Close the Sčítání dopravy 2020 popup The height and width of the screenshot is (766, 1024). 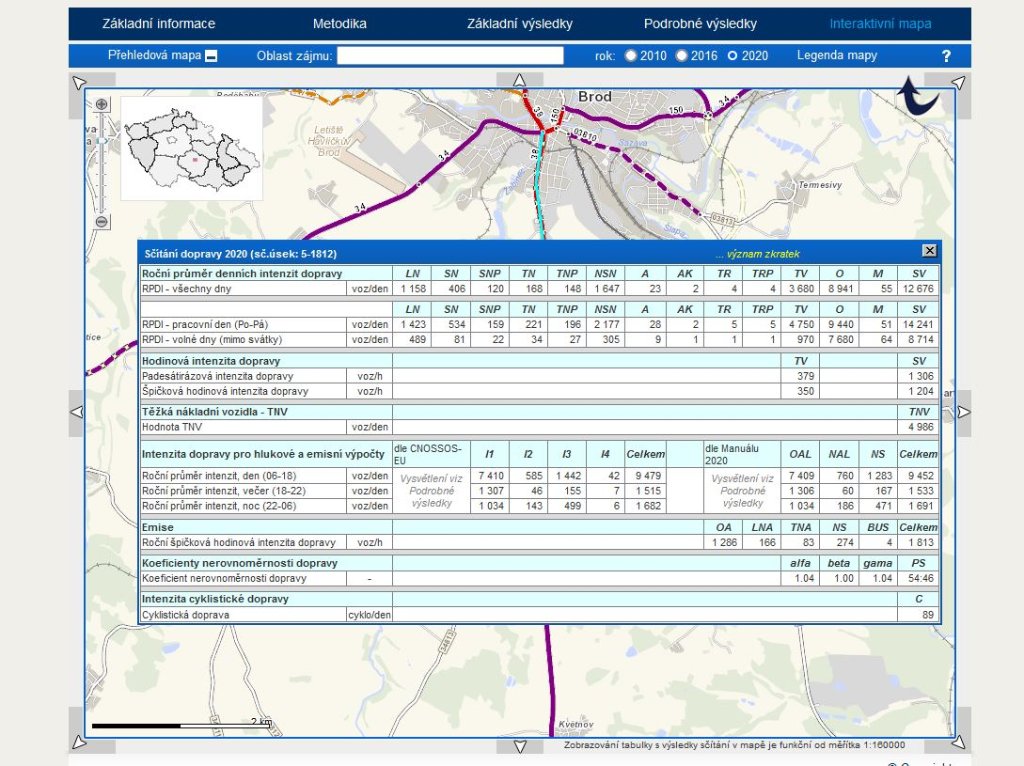929,251
